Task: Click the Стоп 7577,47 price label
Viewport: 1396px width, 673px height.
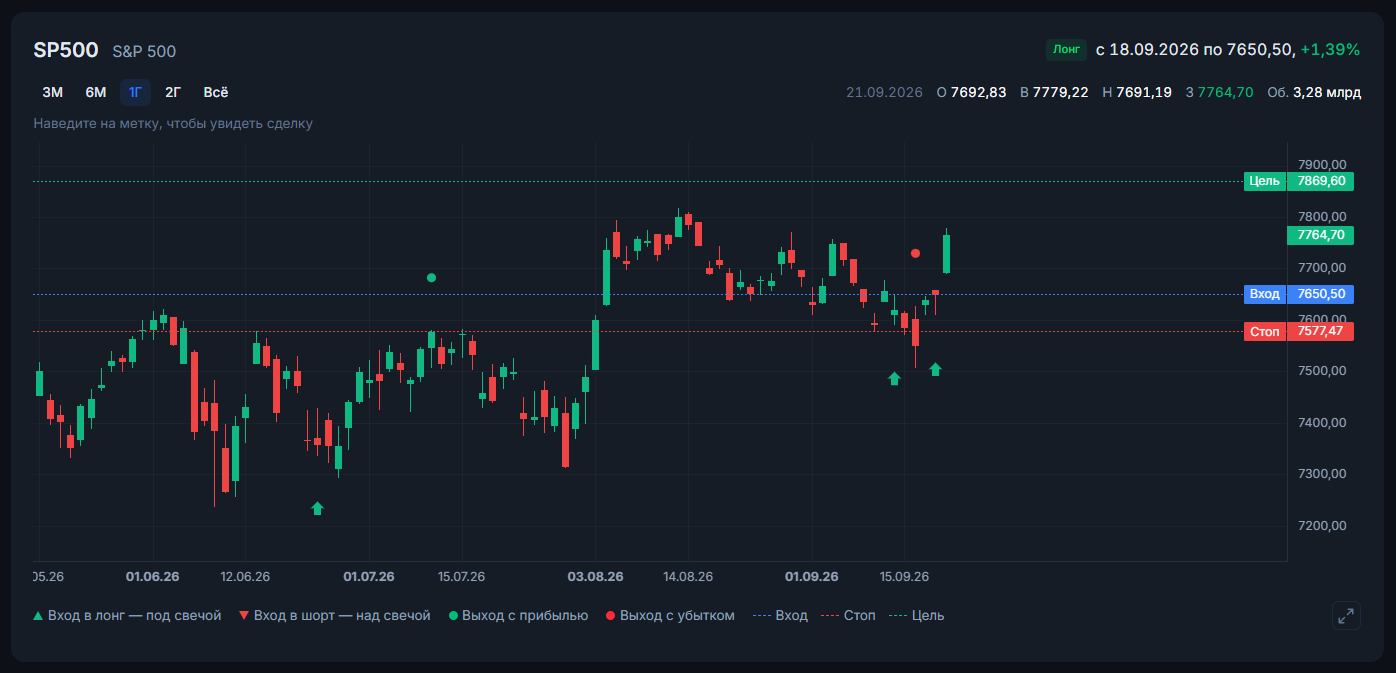Action: 1299,331
